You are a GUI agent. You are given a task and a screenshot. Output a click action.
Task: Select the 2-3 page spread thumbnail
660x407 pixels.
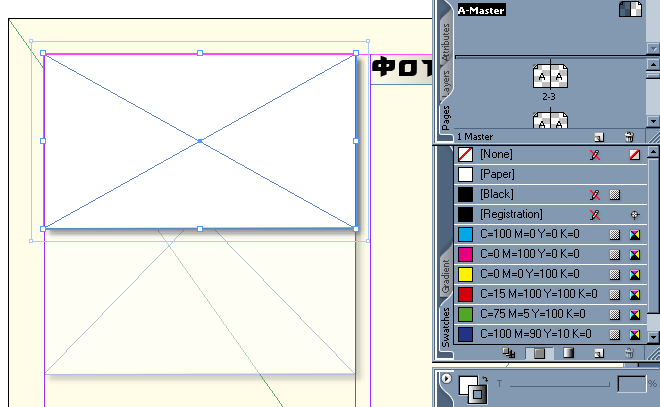point(550,76)
